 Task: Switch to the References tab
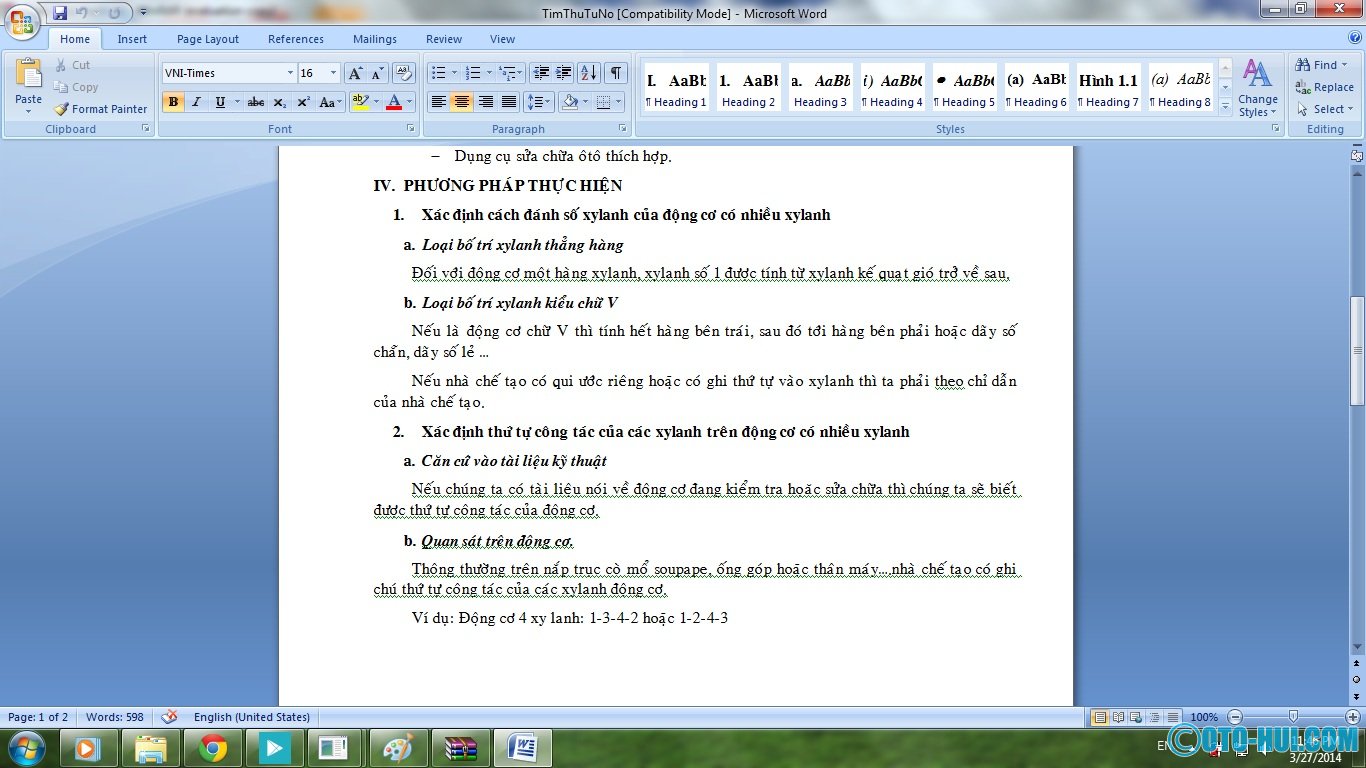point(296,39)
